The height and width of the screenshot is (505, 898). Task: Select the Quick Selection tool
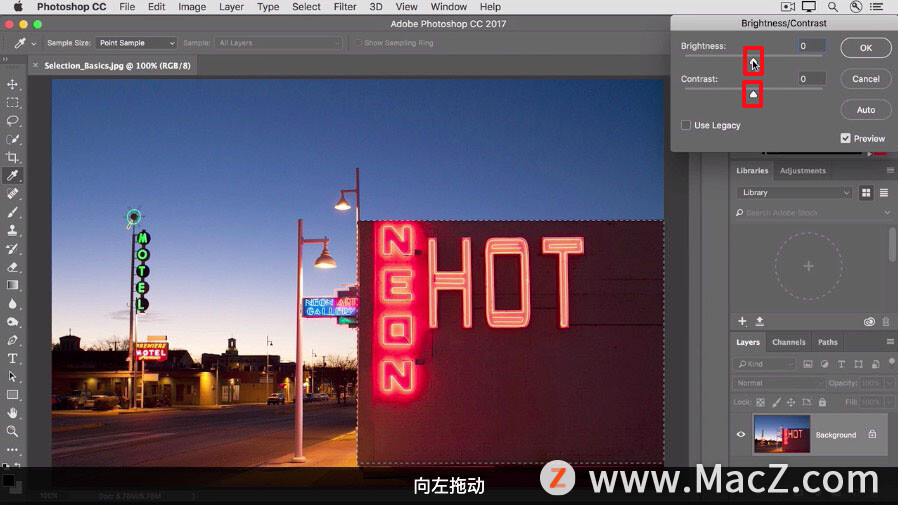12,139
